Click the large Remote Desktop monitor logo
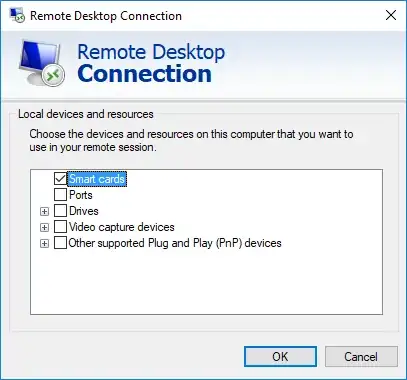Viewport: 407px width, 380px height. (x=42, y=62)
